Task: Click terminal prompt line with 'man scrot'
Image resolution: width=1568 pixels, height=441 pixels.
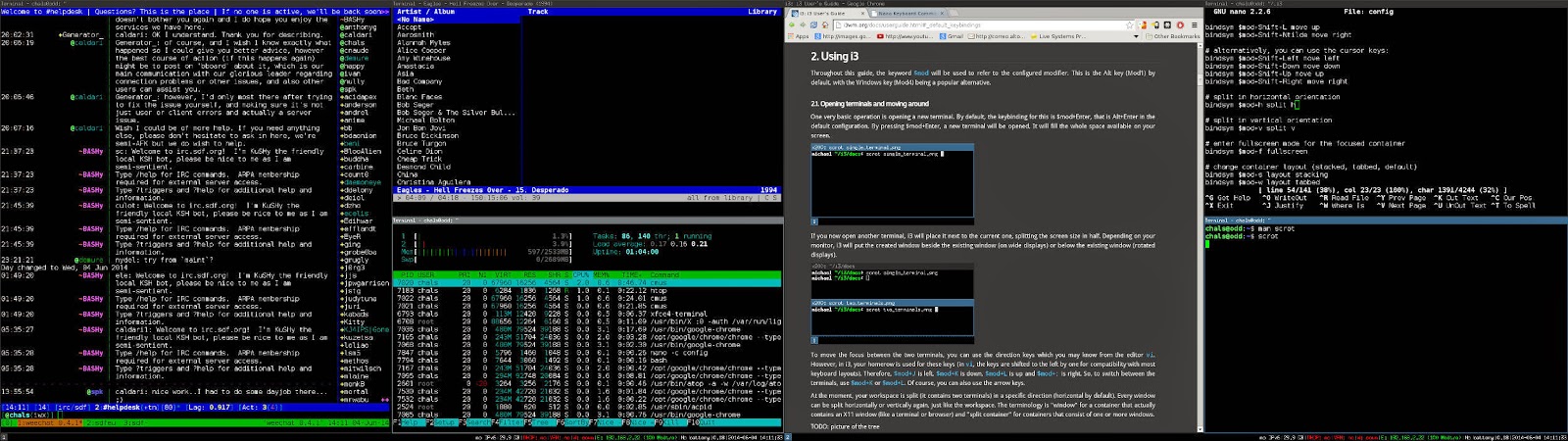Action: click(x=1249, y=228)
